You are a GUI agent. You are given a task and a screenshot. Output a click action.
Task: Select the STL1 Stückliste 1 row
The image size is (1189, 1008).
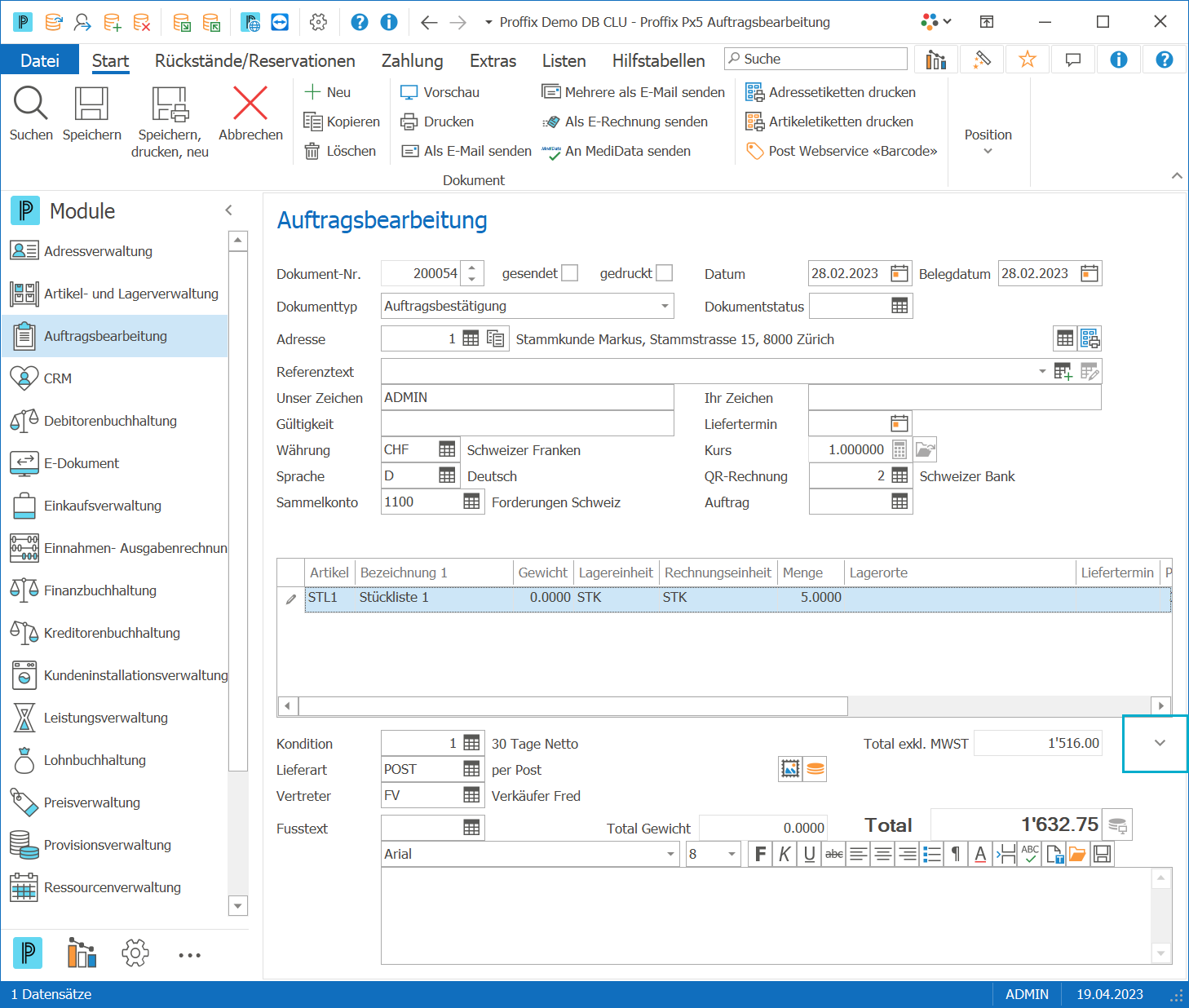pyautogui.click(x=738, y=598)
